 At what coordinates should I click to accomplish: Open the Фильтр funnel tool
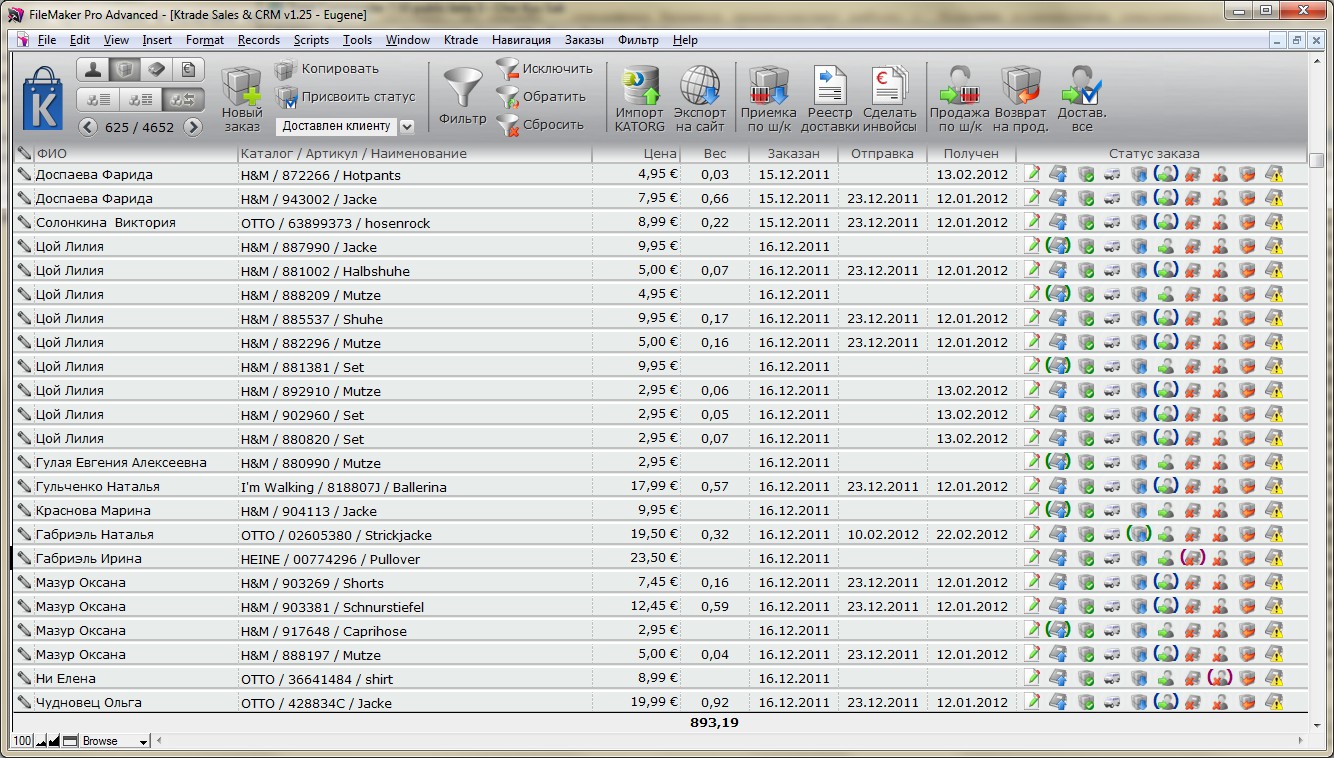pos(462,96)
